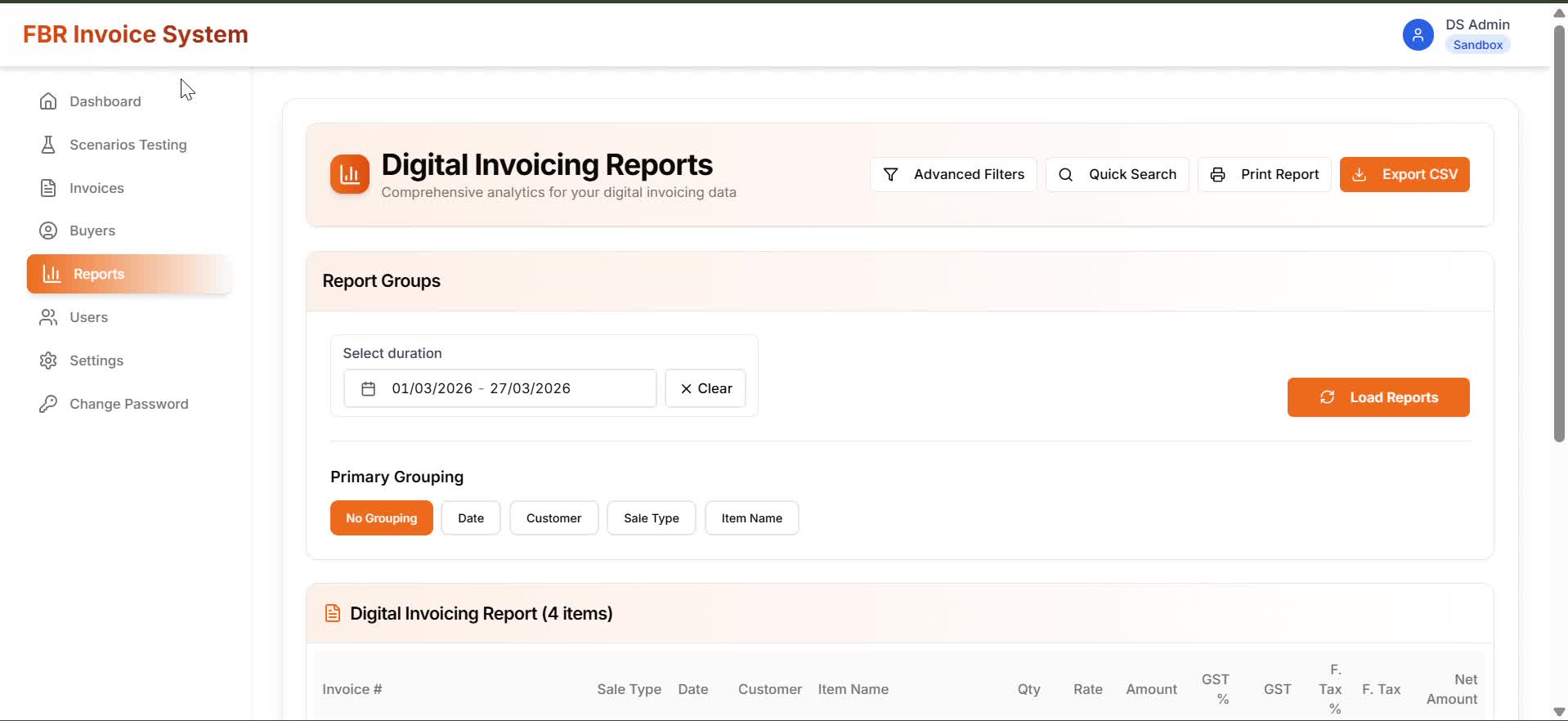The image size is (1568, 721).
Task: Click the Dashboard home icon
Action: [x=48, y=101]
